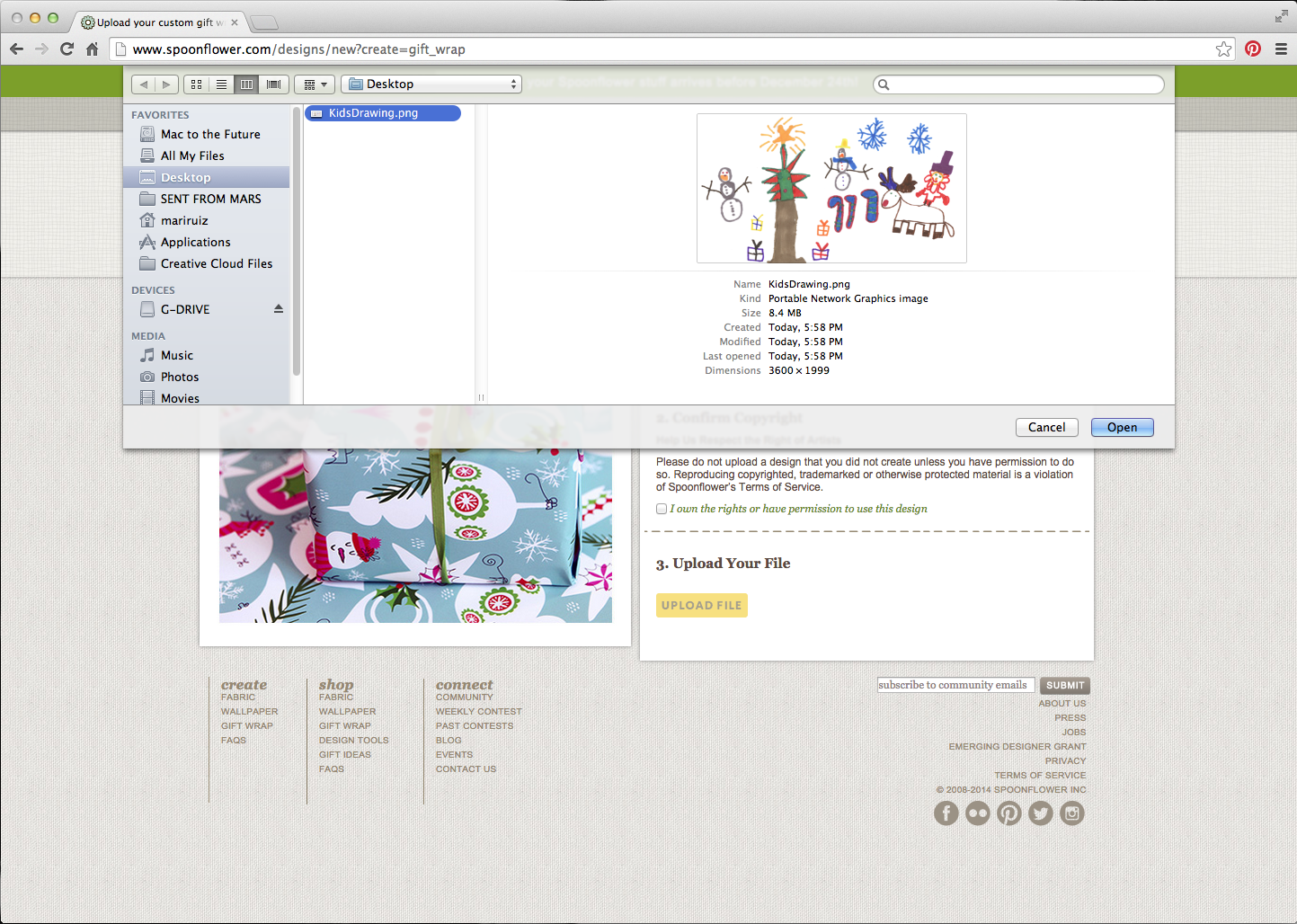
Task: Open Spoonflower's Twitter page icon
Action: [x=1041, y=813]
